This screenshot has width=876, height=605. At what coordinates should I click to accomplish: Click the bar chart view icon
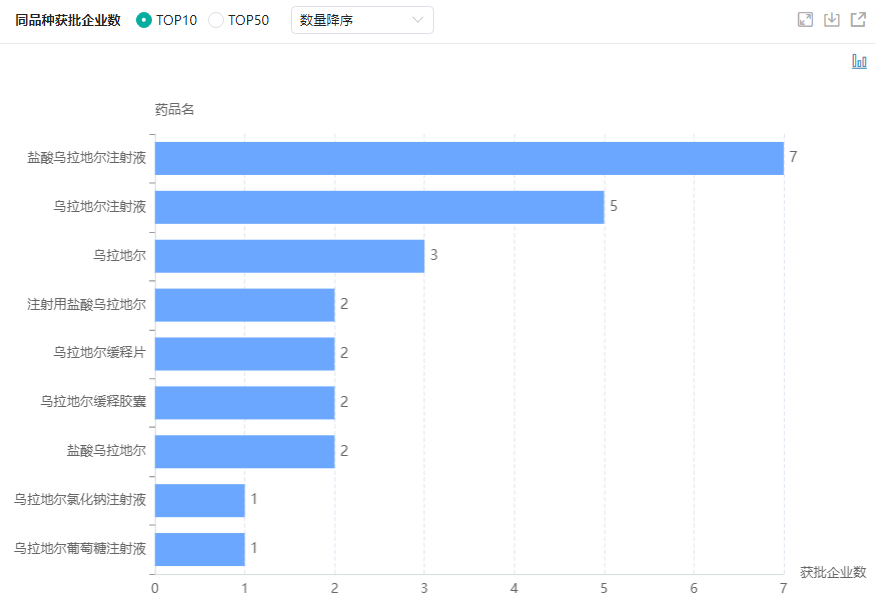click(x=859, y=62)
